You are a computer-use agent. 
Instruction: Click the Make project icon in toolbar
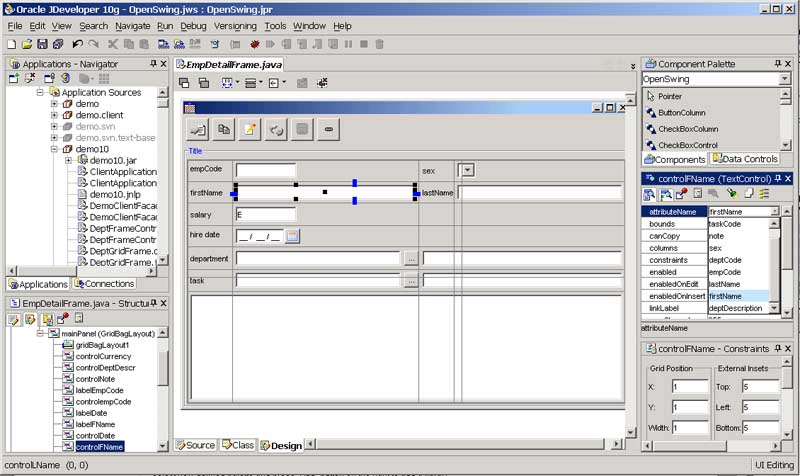click(x=163, y=44)
